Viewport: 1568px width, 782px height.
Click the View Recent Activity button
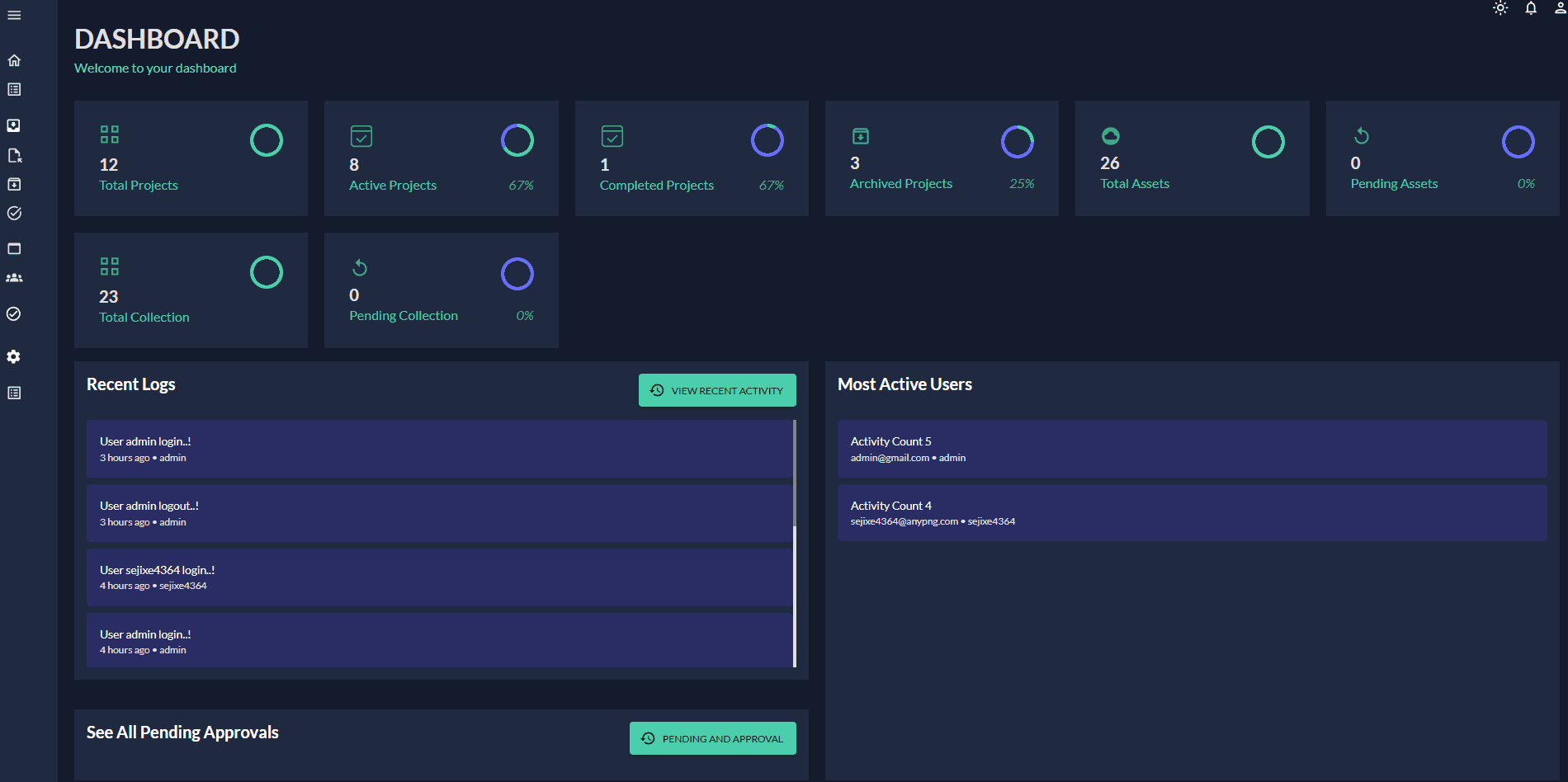(717, 390)
